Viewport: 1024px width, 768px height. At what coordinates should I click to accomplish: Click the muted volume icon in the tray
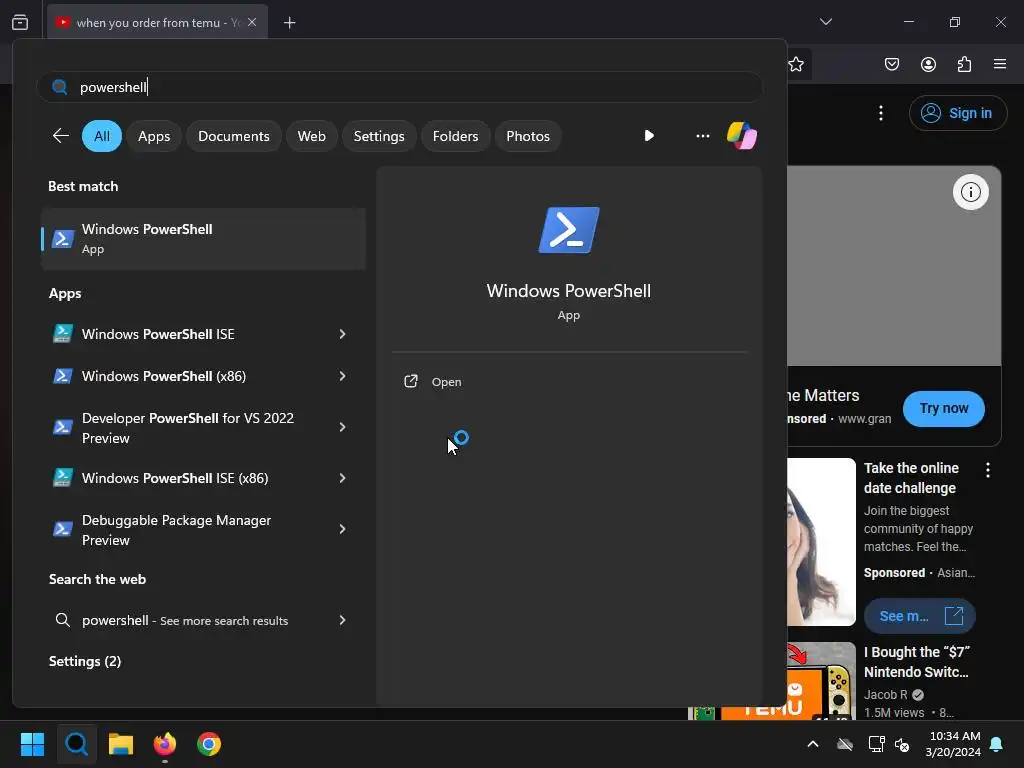pyautogui.click(x=903, y=744)
